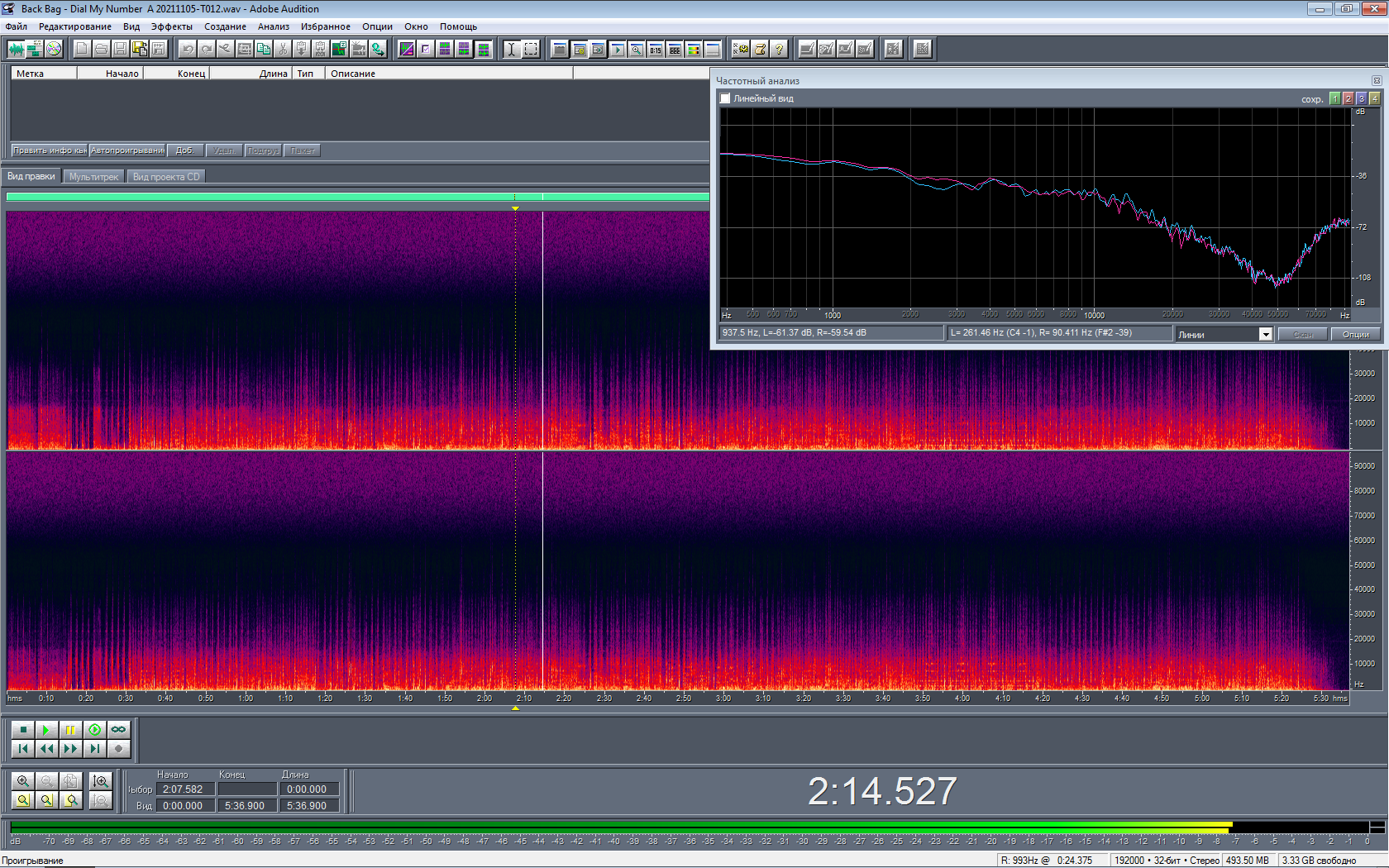1389x868 pixels.
Task: Click the green Play button
Action: click(46, 729)
